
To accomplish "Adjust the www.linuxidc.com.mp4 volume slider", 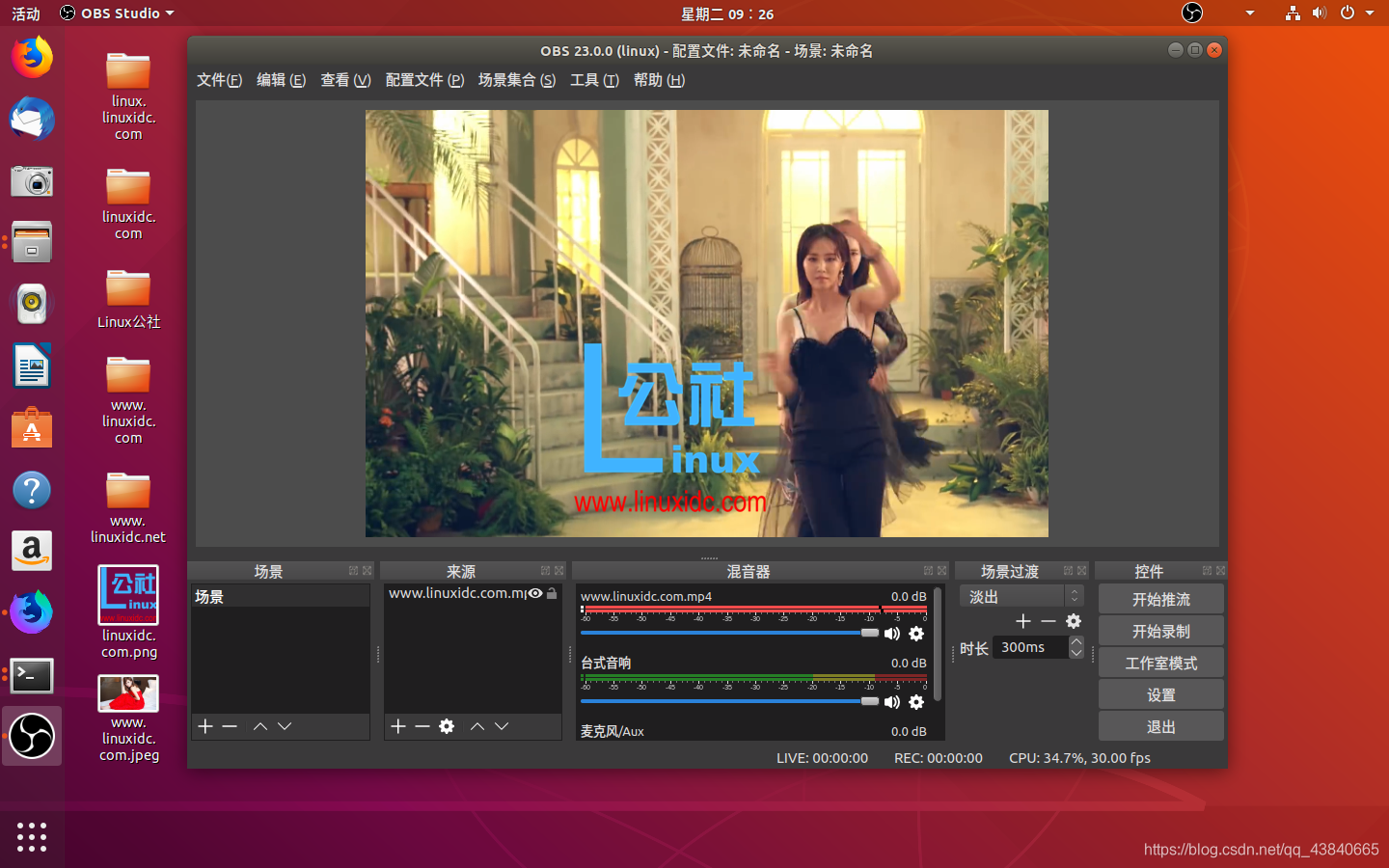I will pos(730,633).
